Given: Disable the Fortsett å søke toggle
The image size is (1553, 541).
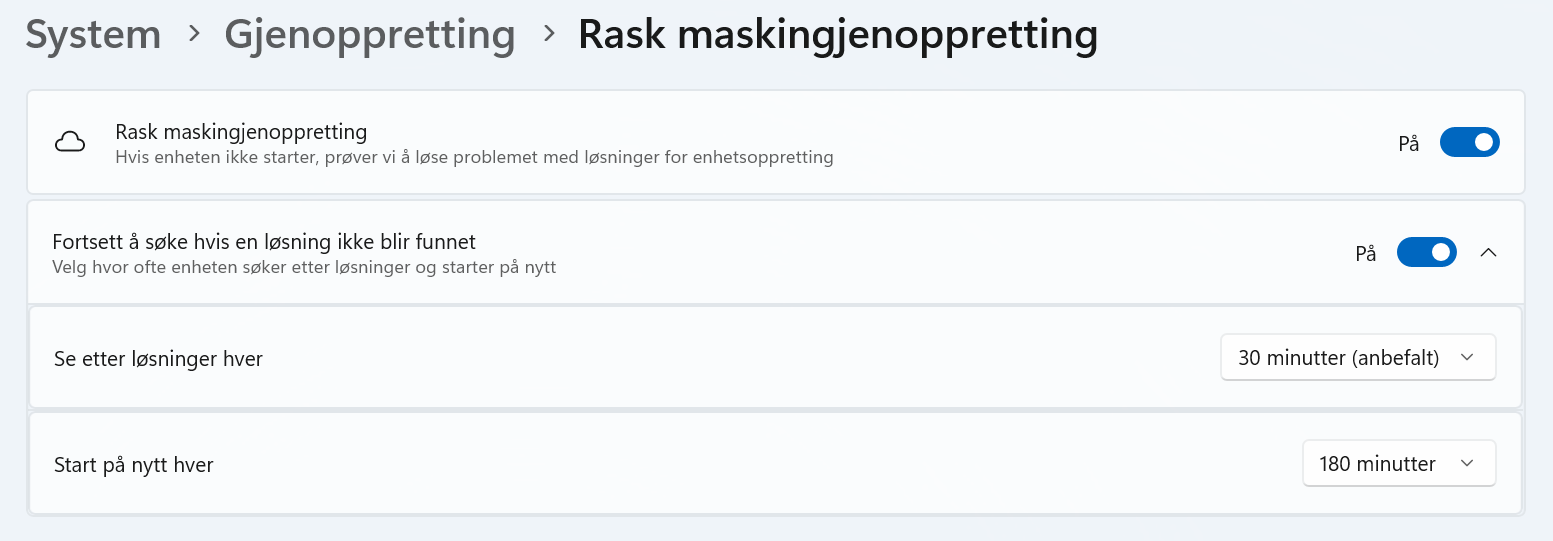Looking at the screenshot, I should 1426,253.
